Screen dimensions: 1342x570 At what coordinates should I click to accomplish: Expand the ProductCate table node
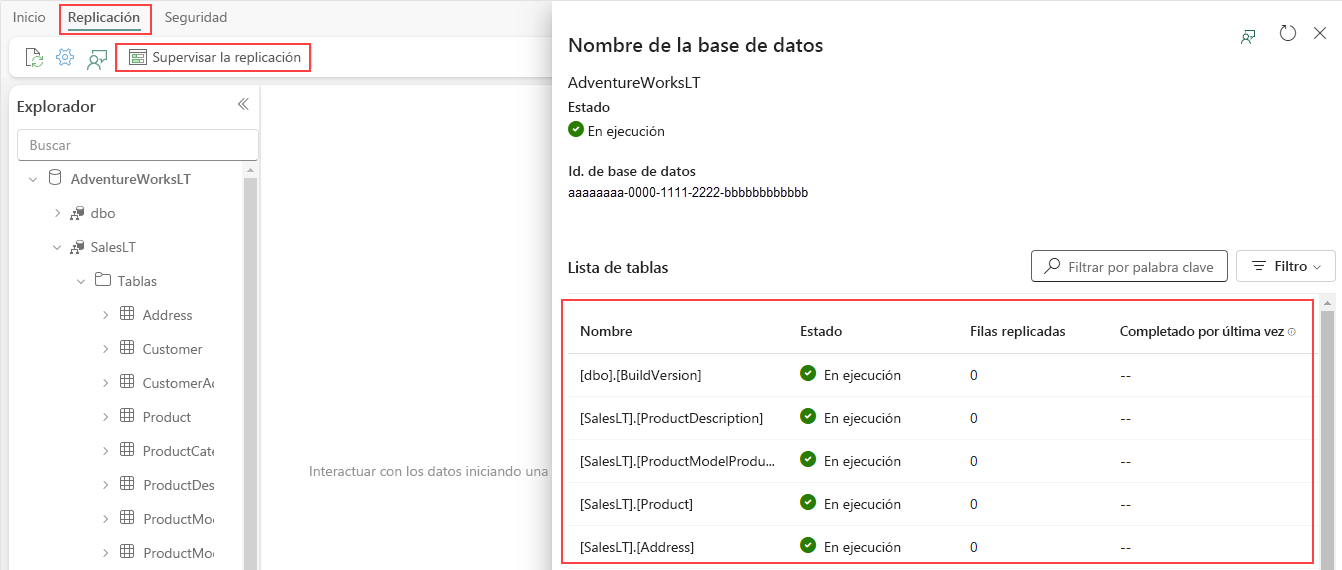point(105,451)
